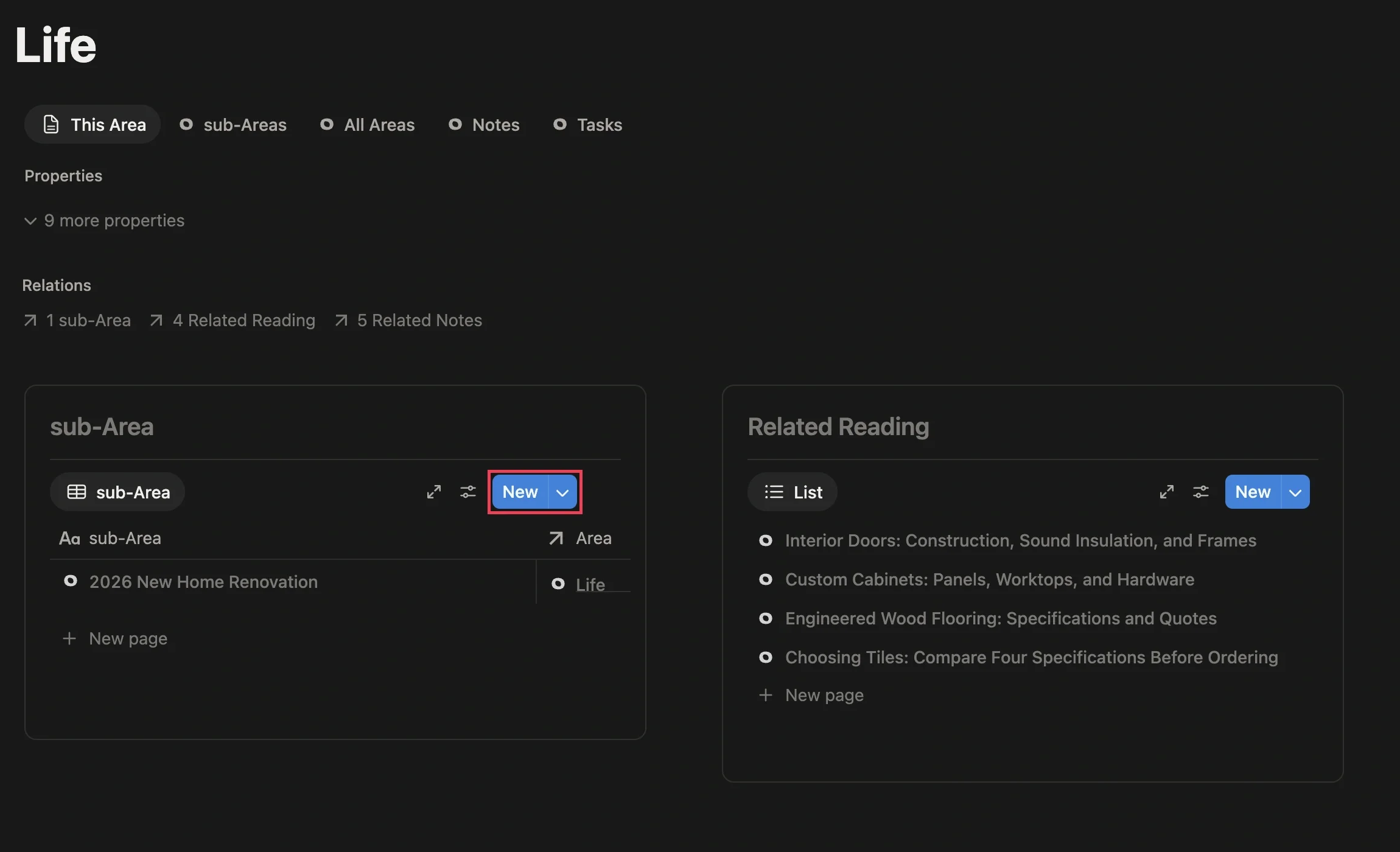
Task: Select the sub-Area table view tab
Action: (117, 492)
